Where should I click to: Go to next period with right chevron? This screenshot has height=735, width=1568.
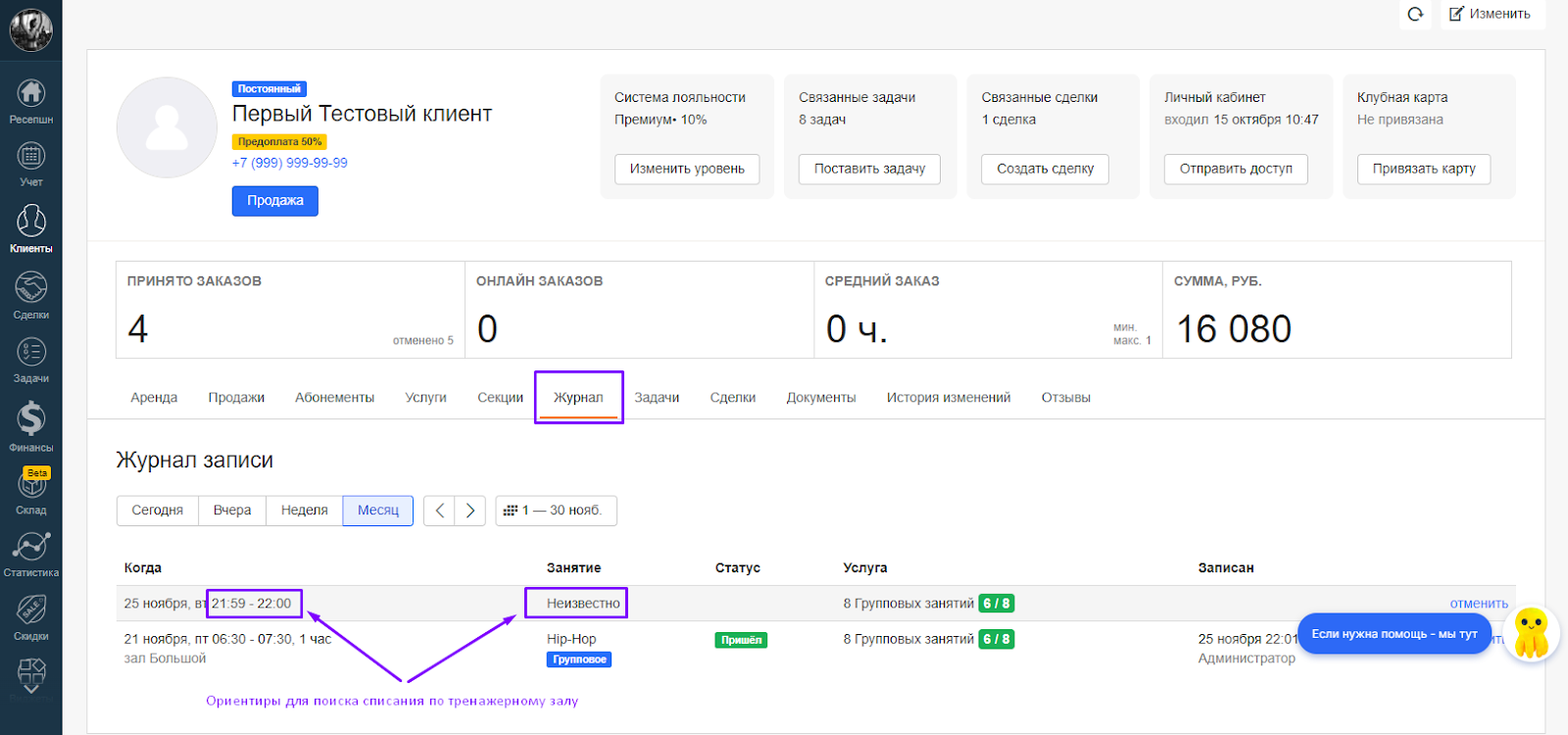tap(470, 511)
